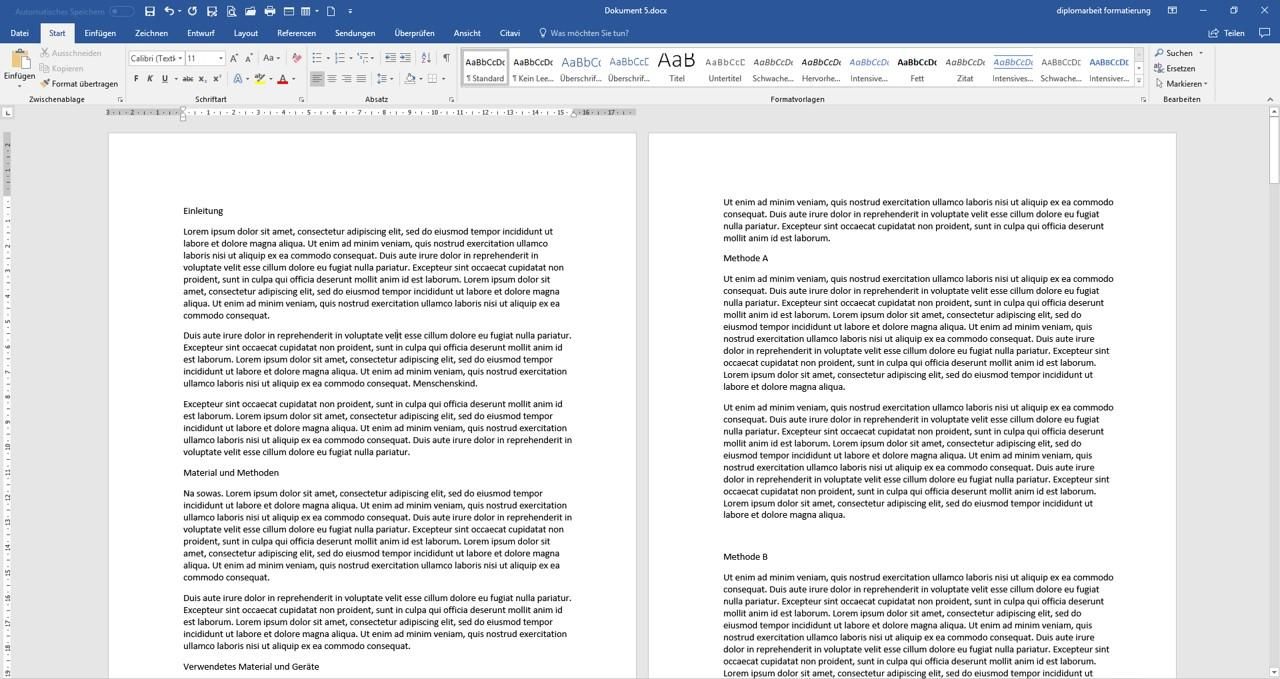Open the Absatz dialog launcher
This screenshot has height=679, width=1280.
click(453, 100)
